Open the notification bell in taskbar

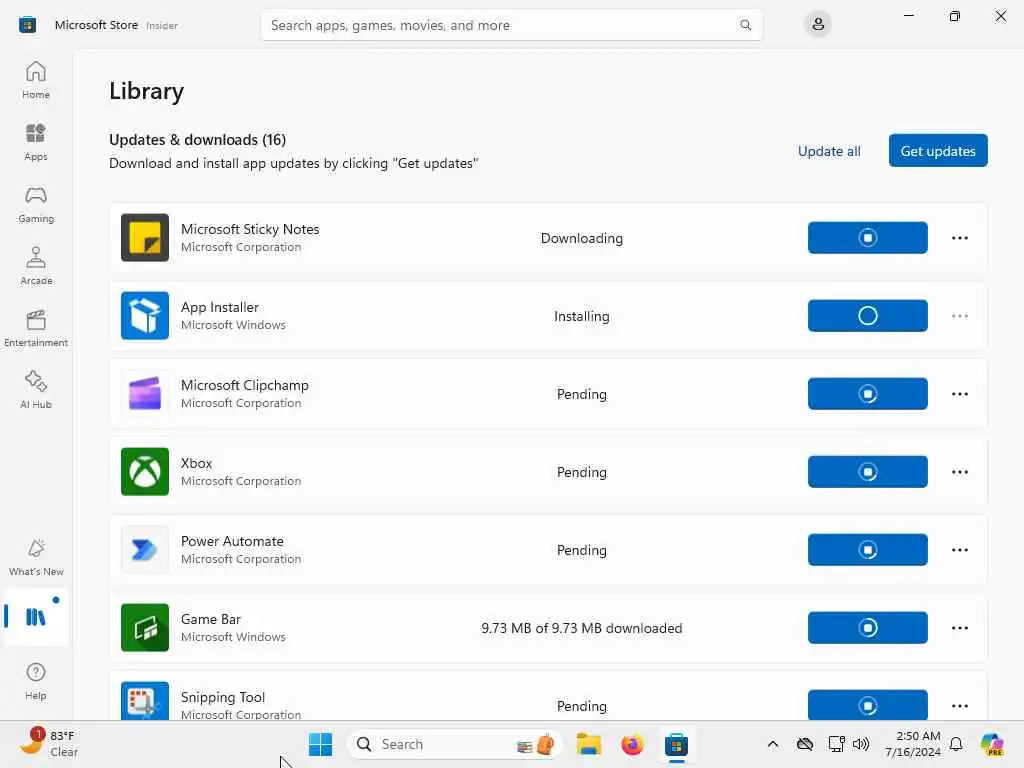click(955, 744)
